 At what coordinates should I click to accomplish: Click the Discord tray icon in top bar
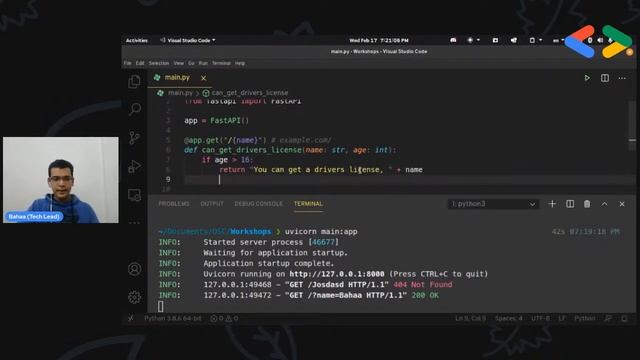453,40
